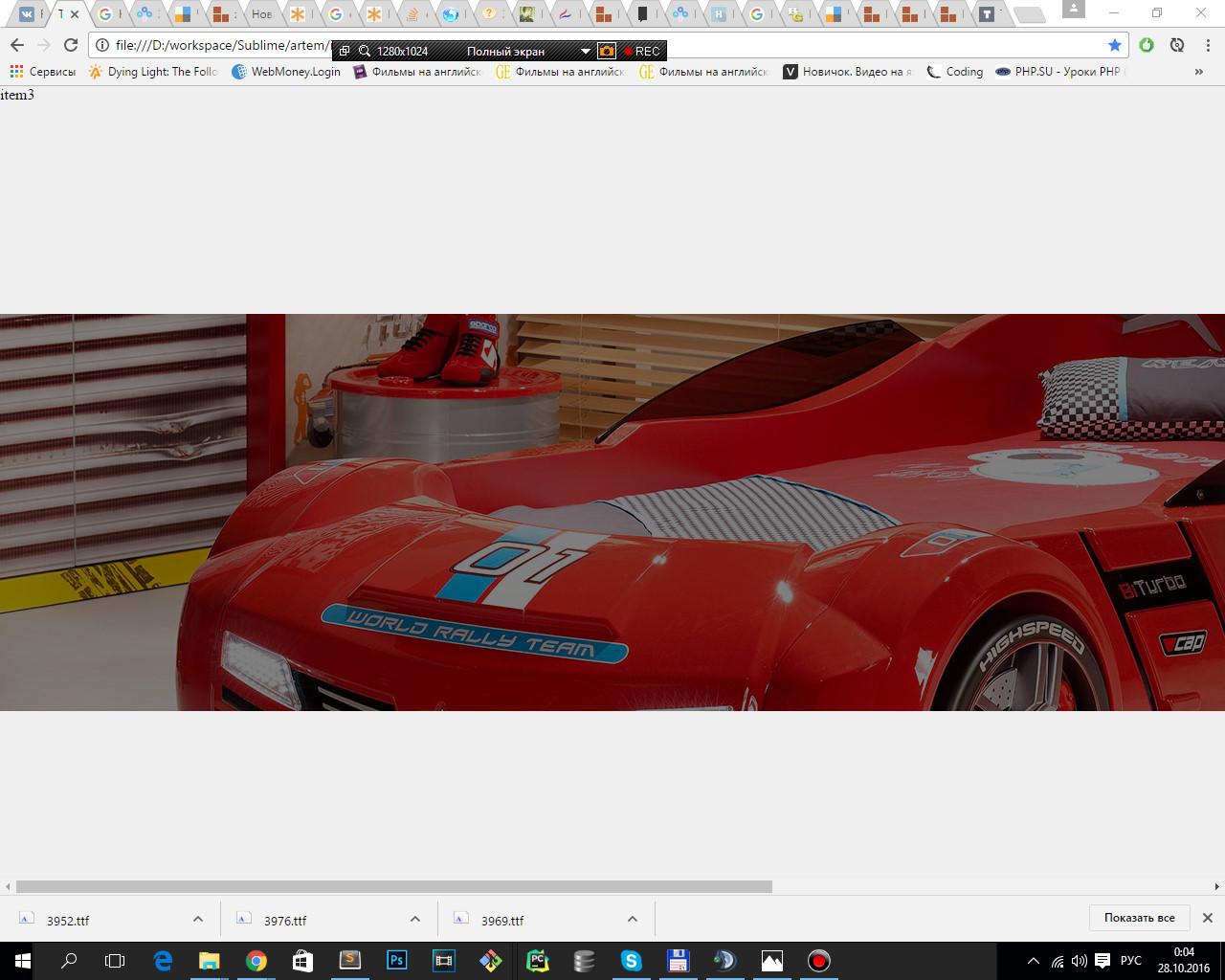The width and height of the screenshot is (1225, 980).
Task: Close the active tab with its X
Action: [75, 13]
